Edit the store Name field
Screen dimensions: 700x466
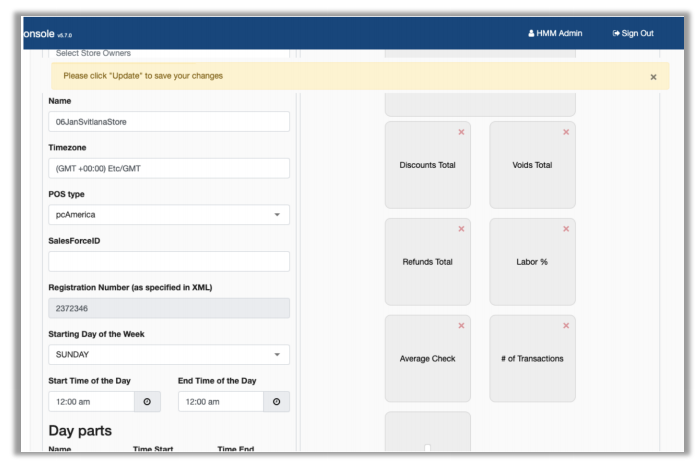[x=168, y=121]
